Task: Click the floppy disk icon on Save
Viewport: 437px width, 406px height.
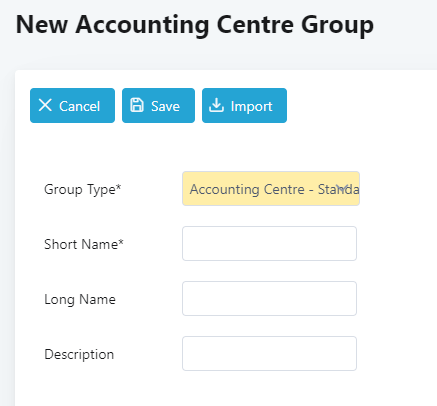Action: pyautogui.click(x=137, y=105)
